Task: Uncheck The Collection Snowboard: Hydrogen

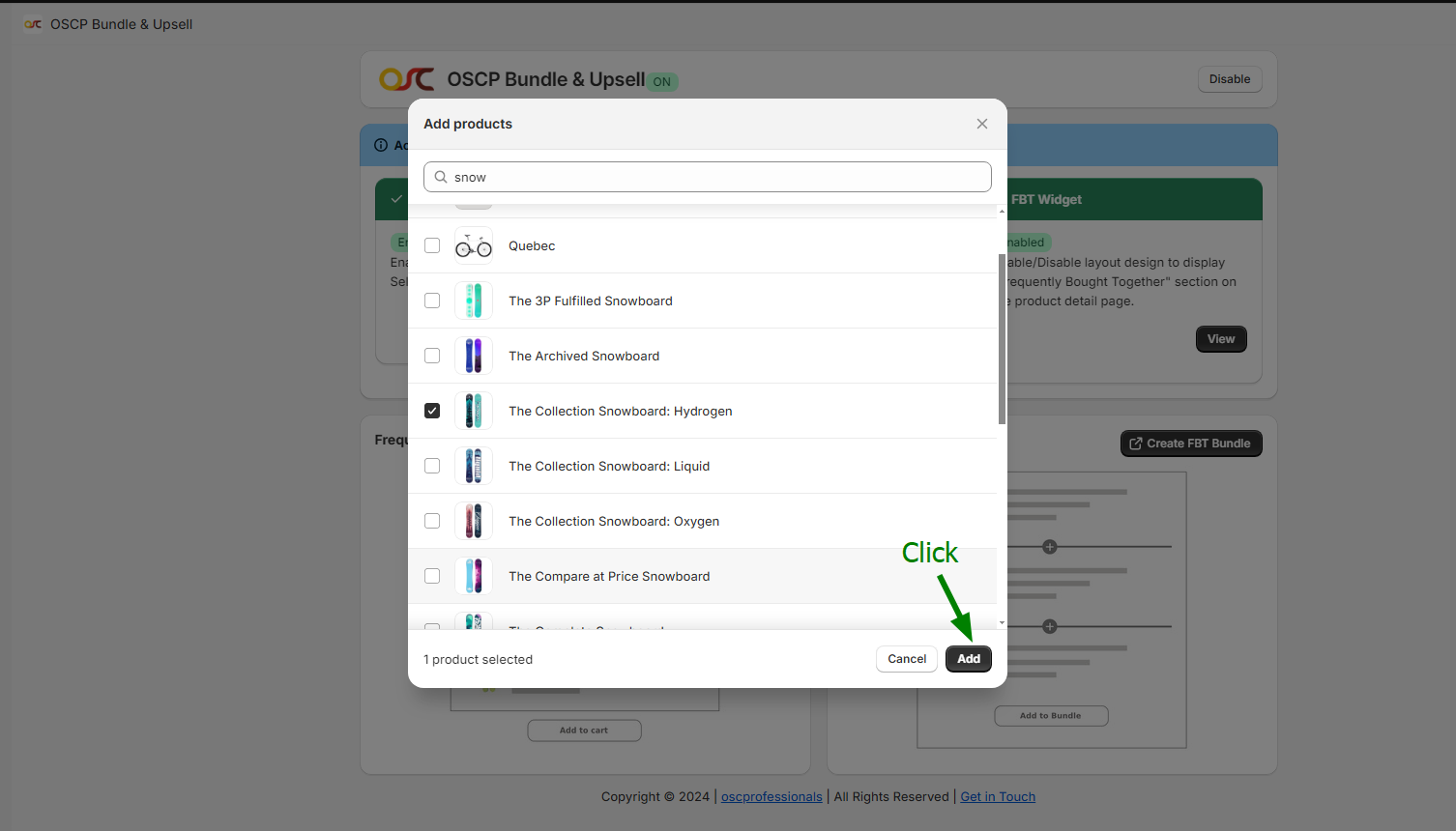Action: (432, 412)
